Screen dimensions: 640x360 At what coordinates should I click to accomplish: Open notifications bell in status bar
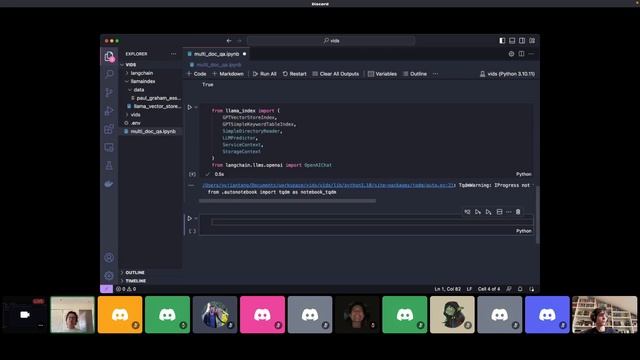520,289
